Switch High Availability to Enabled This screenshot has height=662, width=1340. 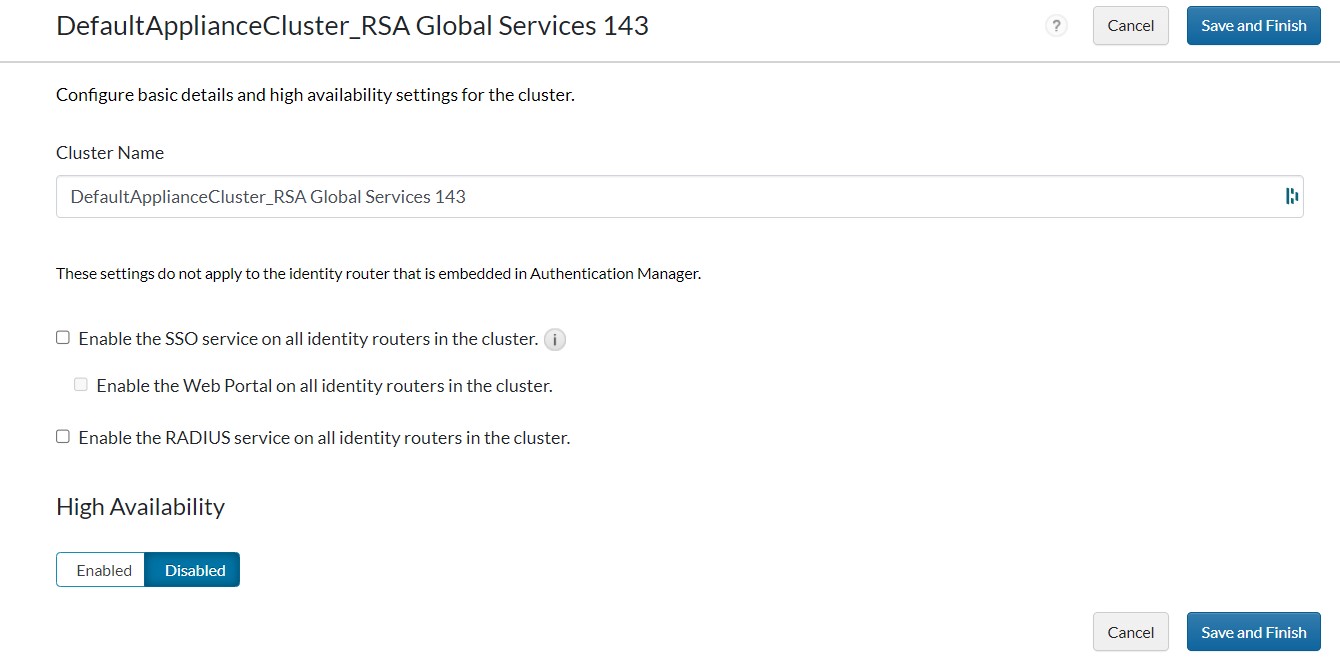(x=102, y=570)
